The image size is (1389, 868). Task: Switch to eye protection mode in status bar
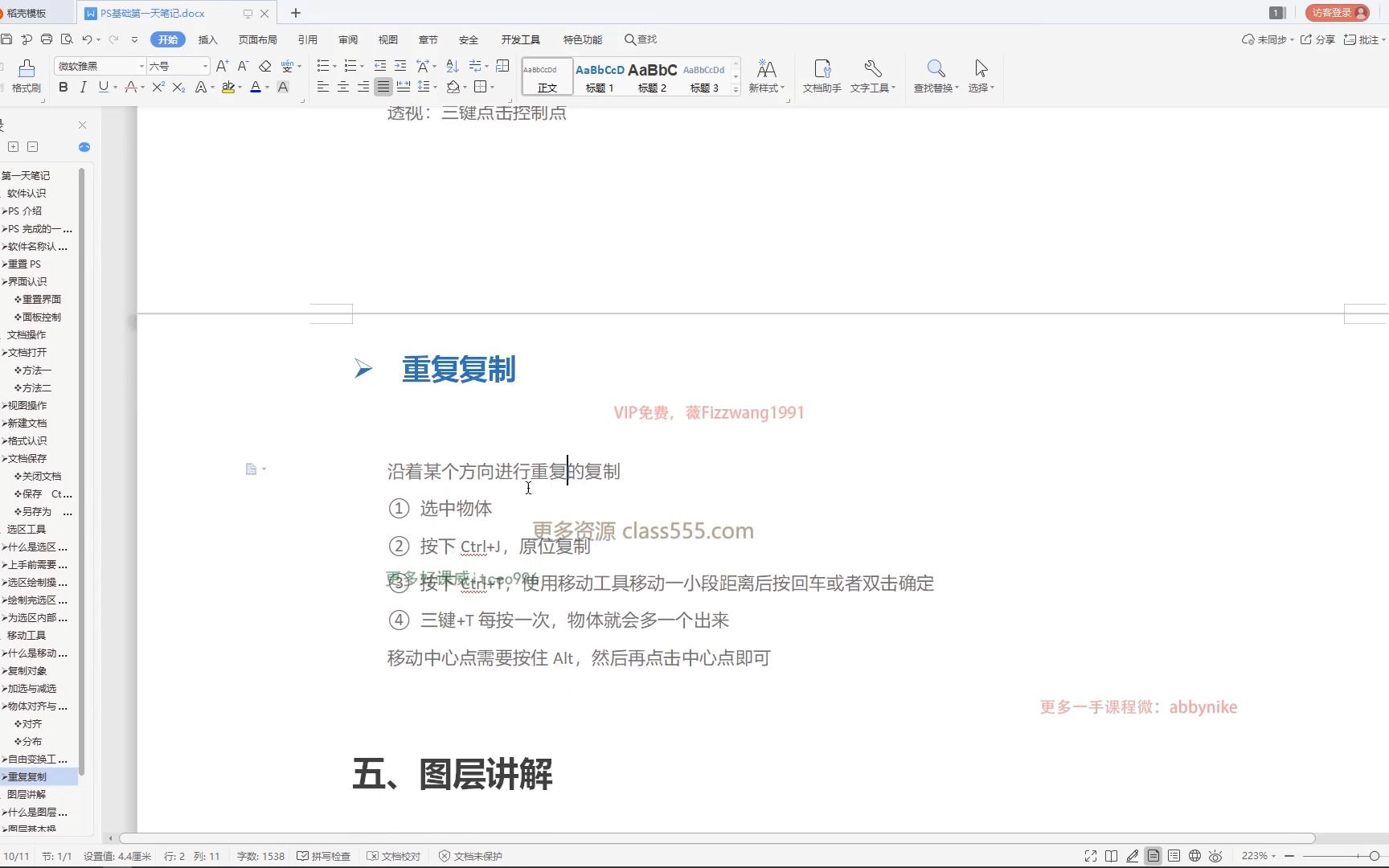(x=1217, y=856)
